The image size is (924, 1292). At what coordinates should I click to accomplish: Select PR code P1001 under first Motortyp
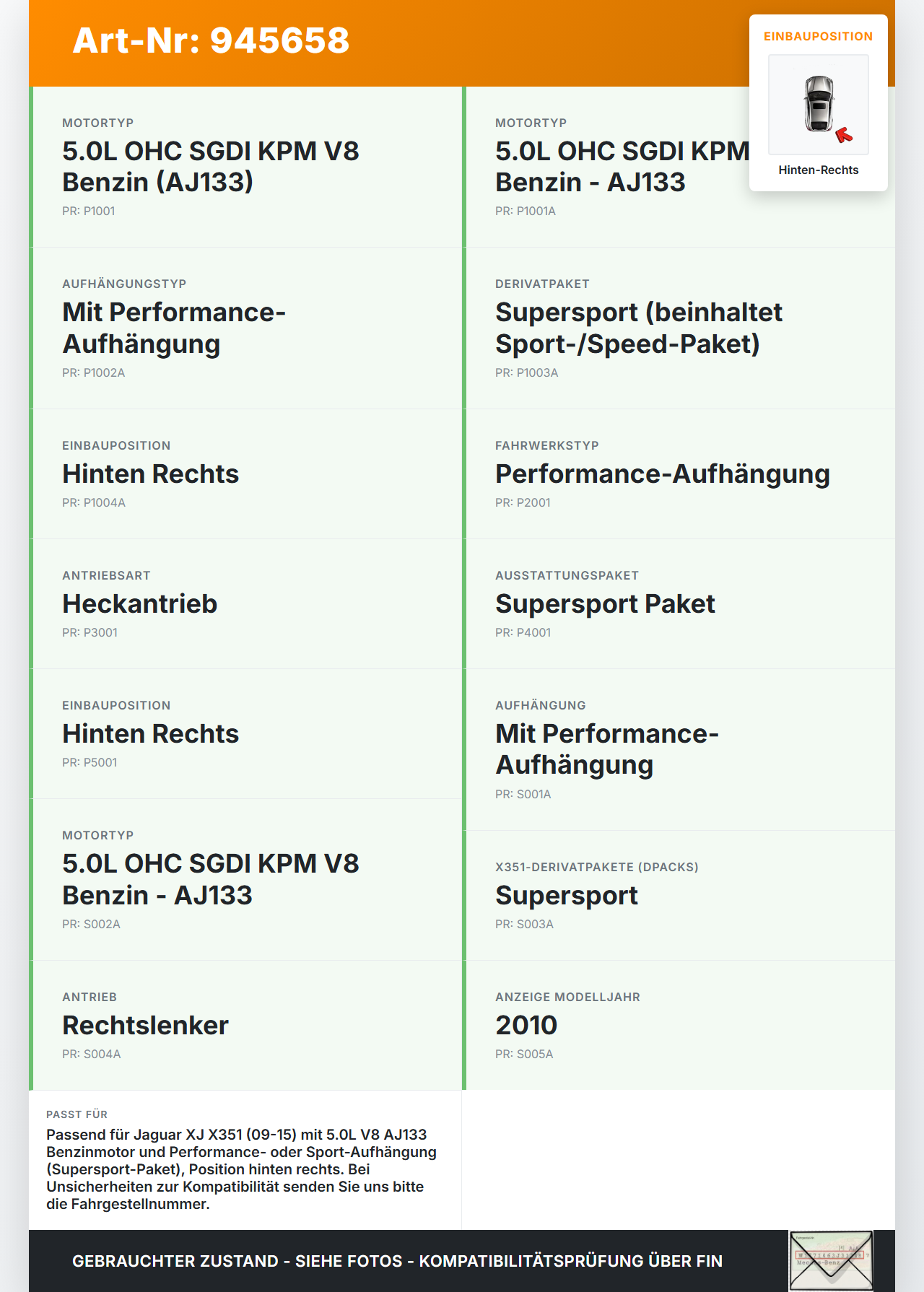pos(88,211)
